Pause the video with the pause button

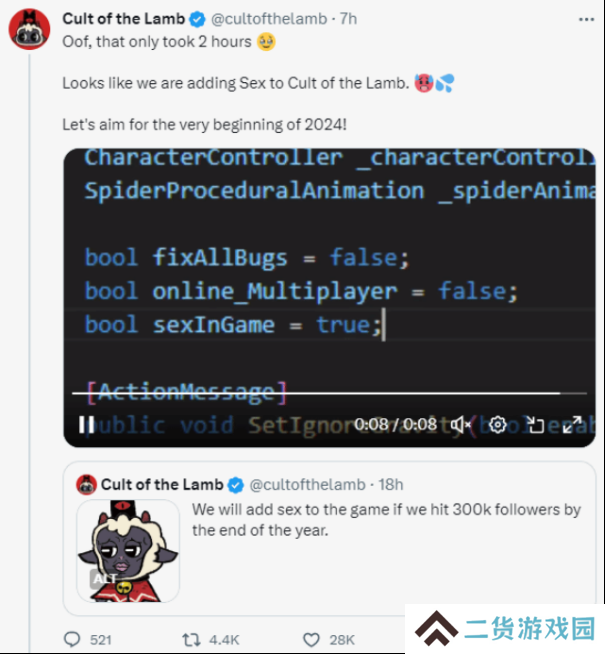point(87,425)
